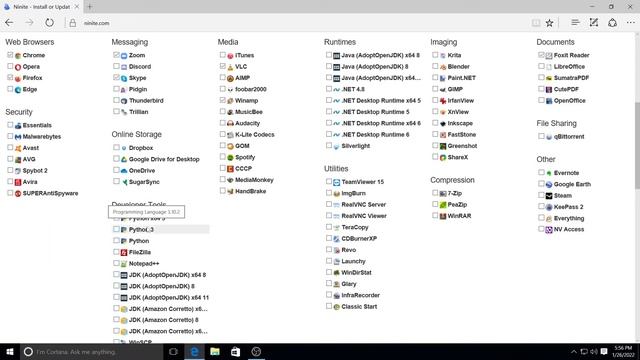Image resolution: width=640 pixels, height=360 pixels.
Task: Click the CCCP icon
Action: pyautogui.click(x=230, y=169)
